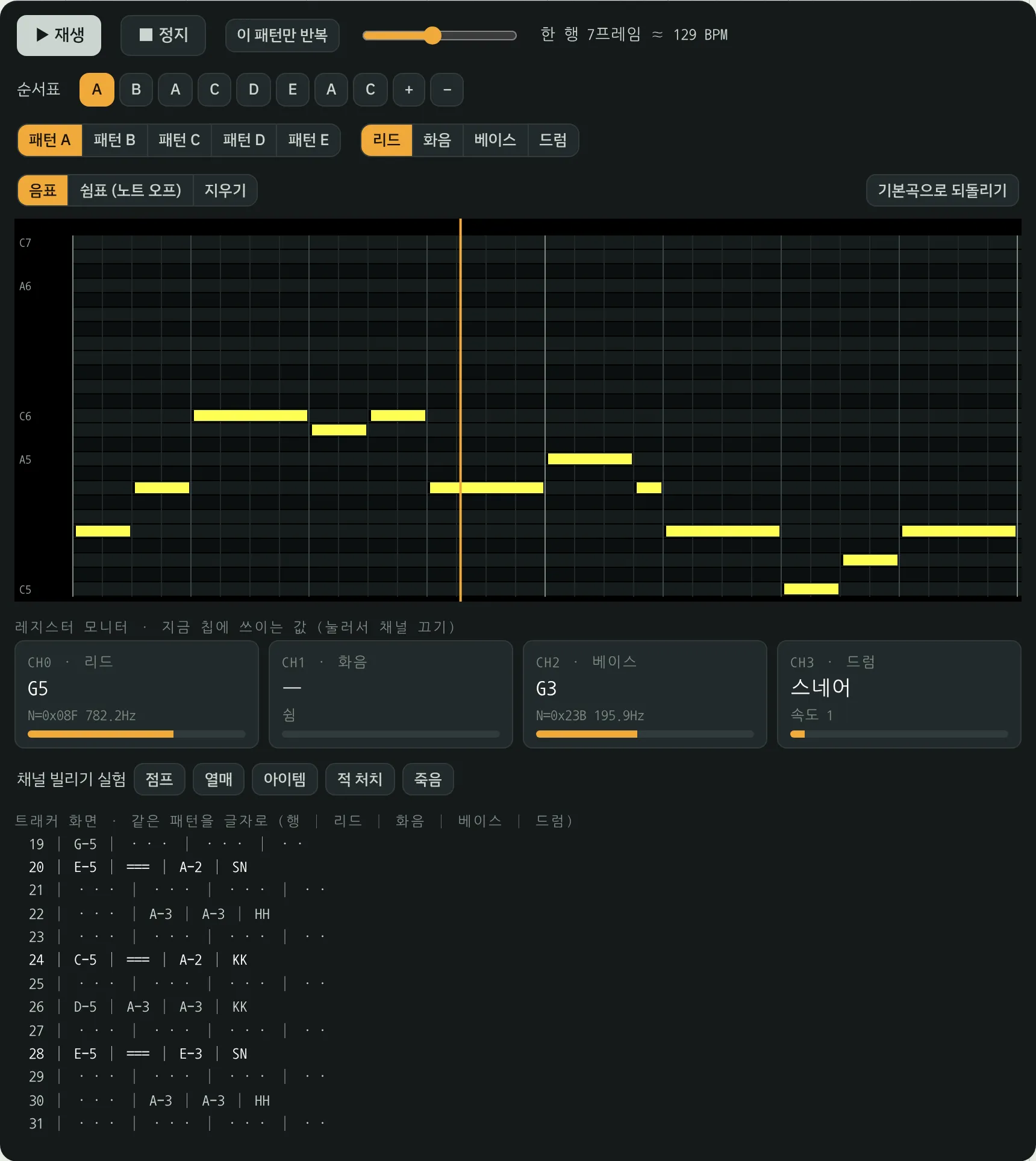Click the E-3 bass note in tracker row 28

pos(191,1054)
